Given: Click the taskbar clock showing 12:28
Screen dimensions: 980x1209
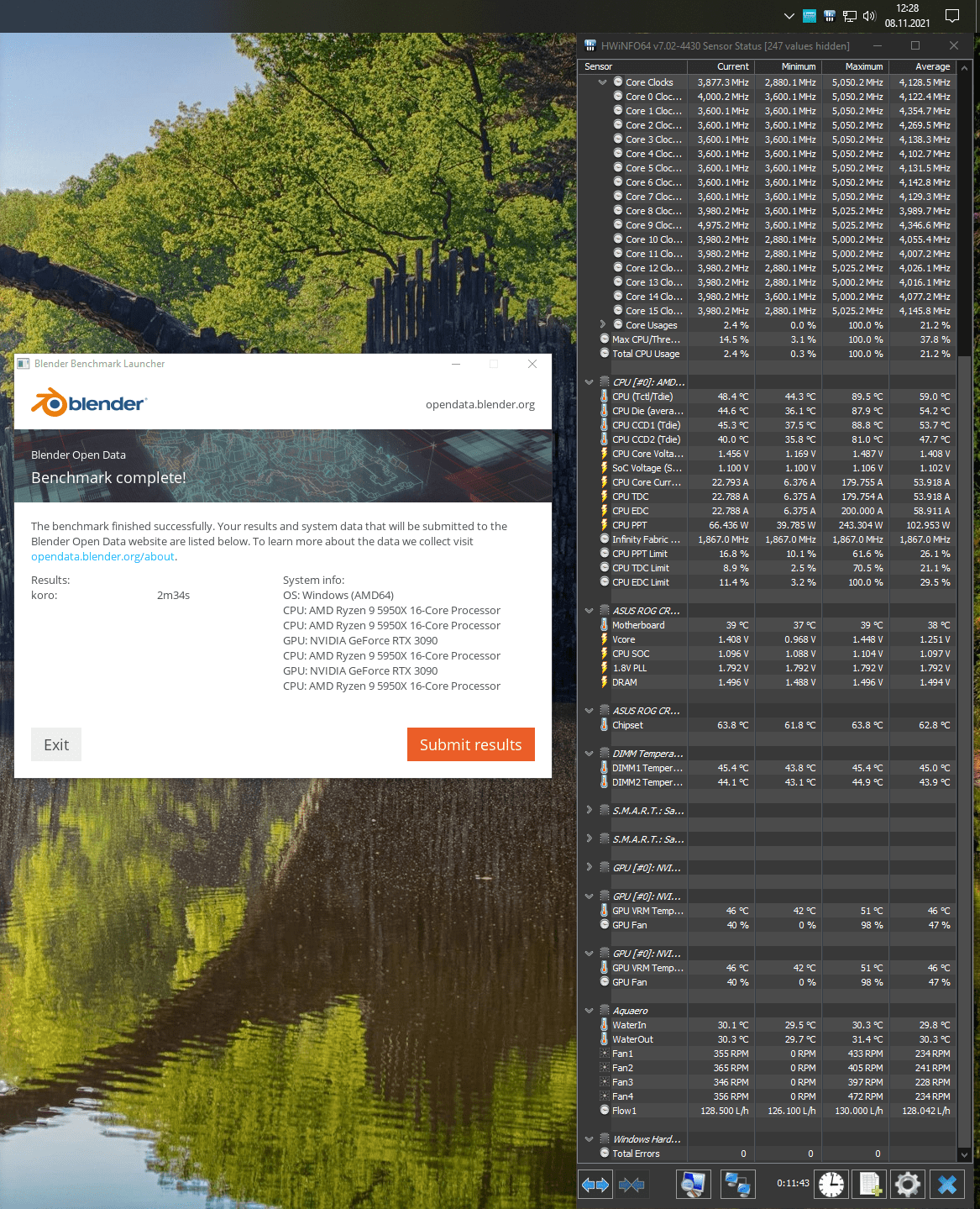Looking at the screenshot, I should pos(907,16).
